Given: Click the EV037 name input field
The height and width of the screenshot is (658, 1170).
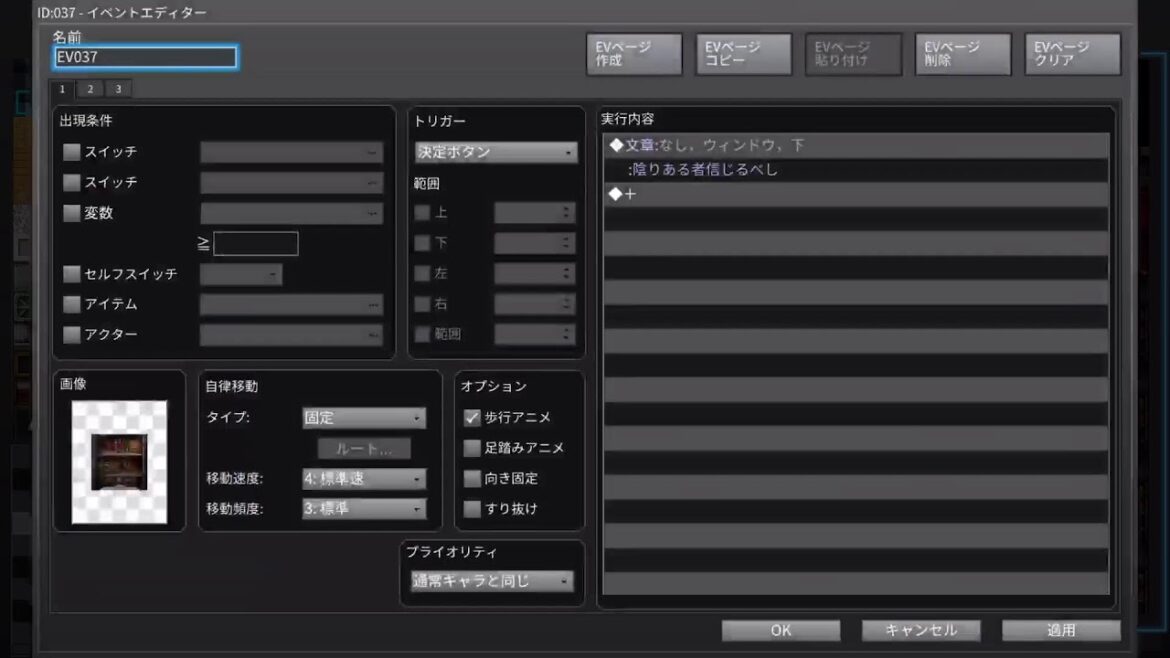Looking at the screenshot, I should [146, 58].
